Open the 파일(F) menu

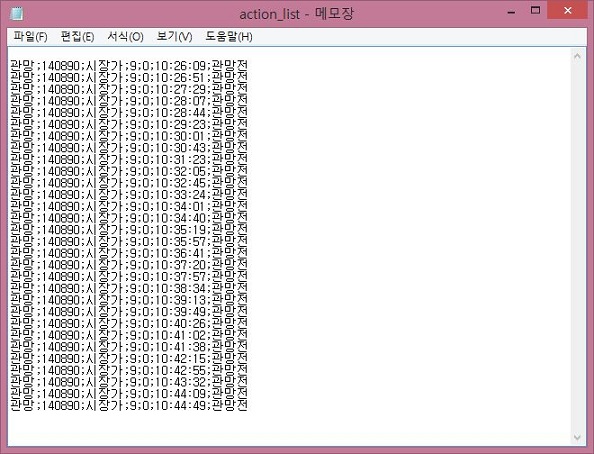coord(30,37)
